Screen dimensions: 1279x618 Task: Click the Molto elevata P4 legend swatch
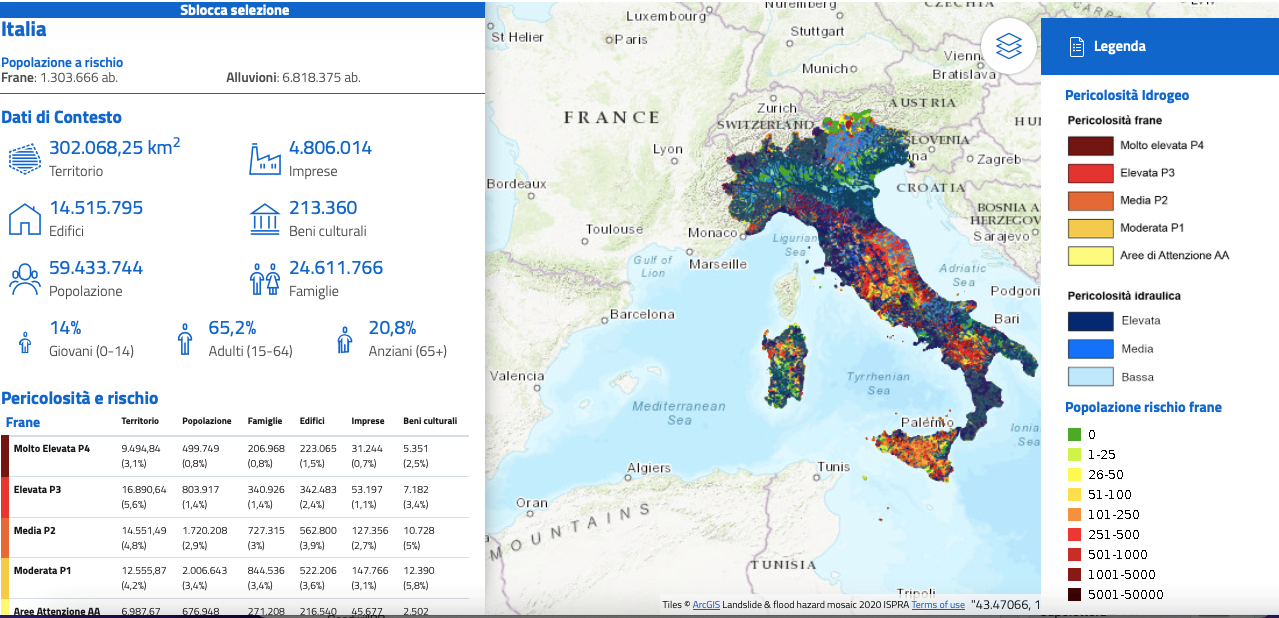pyautogui.click(x=1090, y=145)
